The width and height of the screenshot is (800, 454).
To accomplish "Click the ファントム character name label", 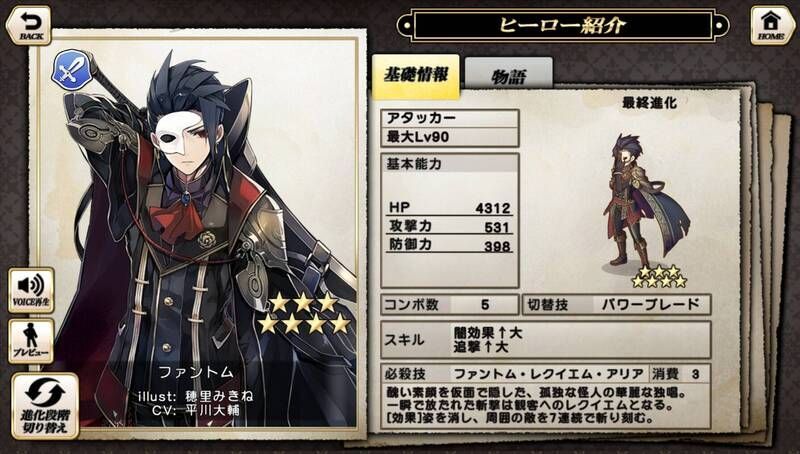I will coord(196,372).
